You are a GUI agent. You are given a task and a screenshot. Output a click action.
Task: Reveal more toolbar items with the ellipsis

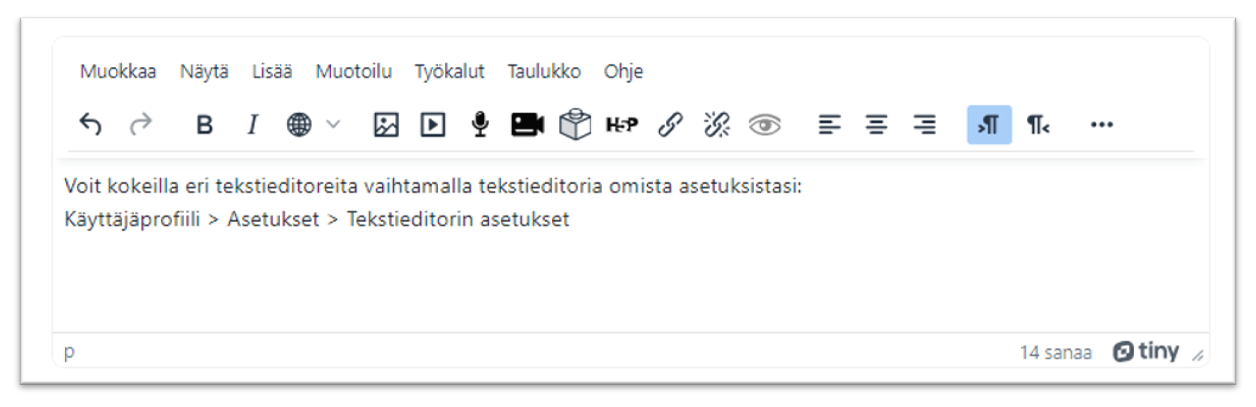point(1102,125)
